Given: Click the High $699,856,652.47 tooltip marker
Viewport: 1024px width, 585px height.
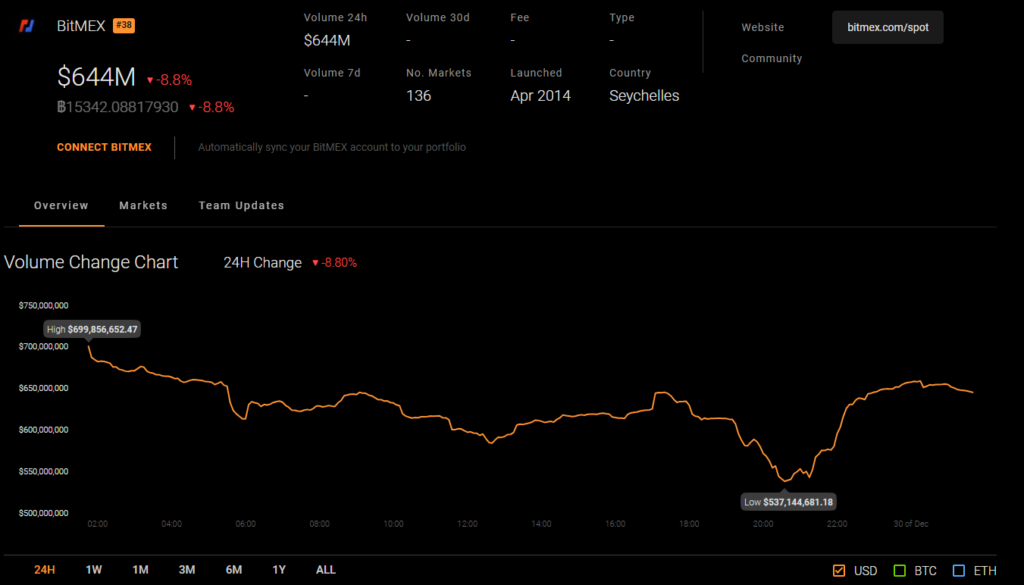Looking at the screenshot, I should 92,328.
